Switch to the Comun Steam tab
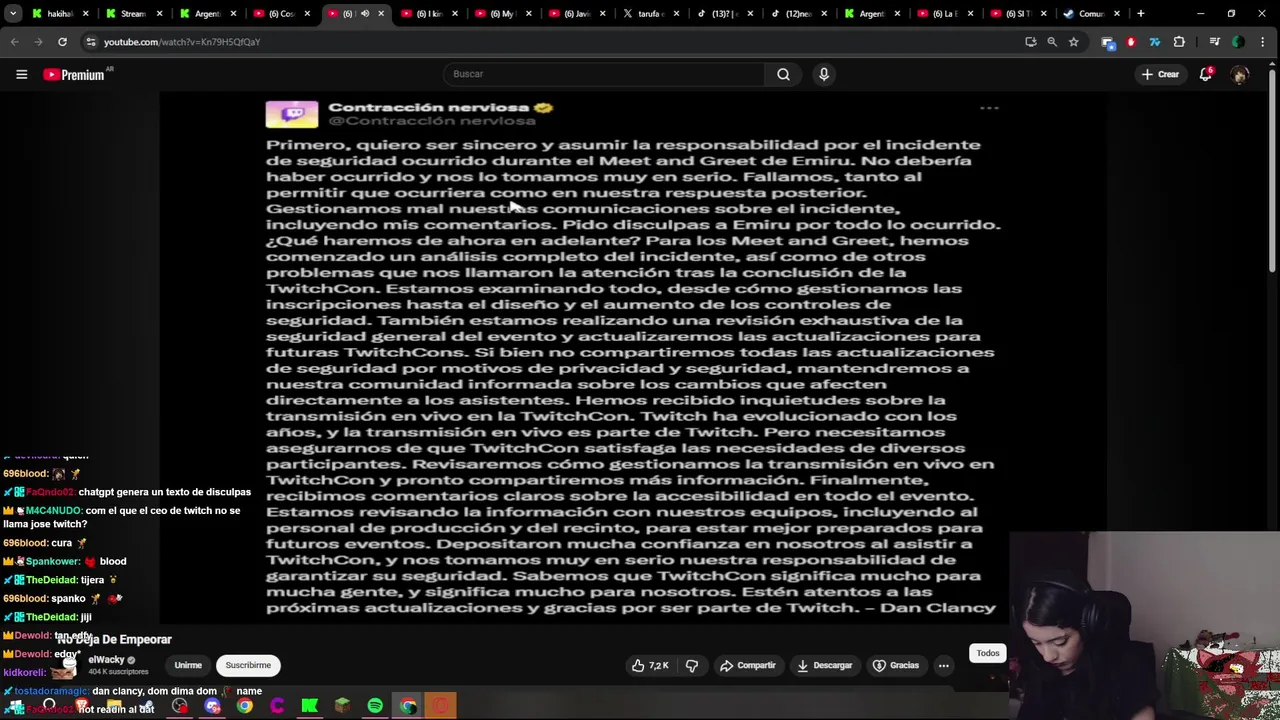 (x=1092, y=14)
